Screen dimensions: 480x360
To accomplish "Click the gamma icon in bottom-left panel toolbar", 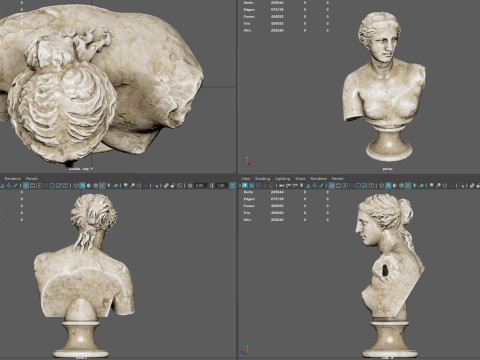I will 211,185.
